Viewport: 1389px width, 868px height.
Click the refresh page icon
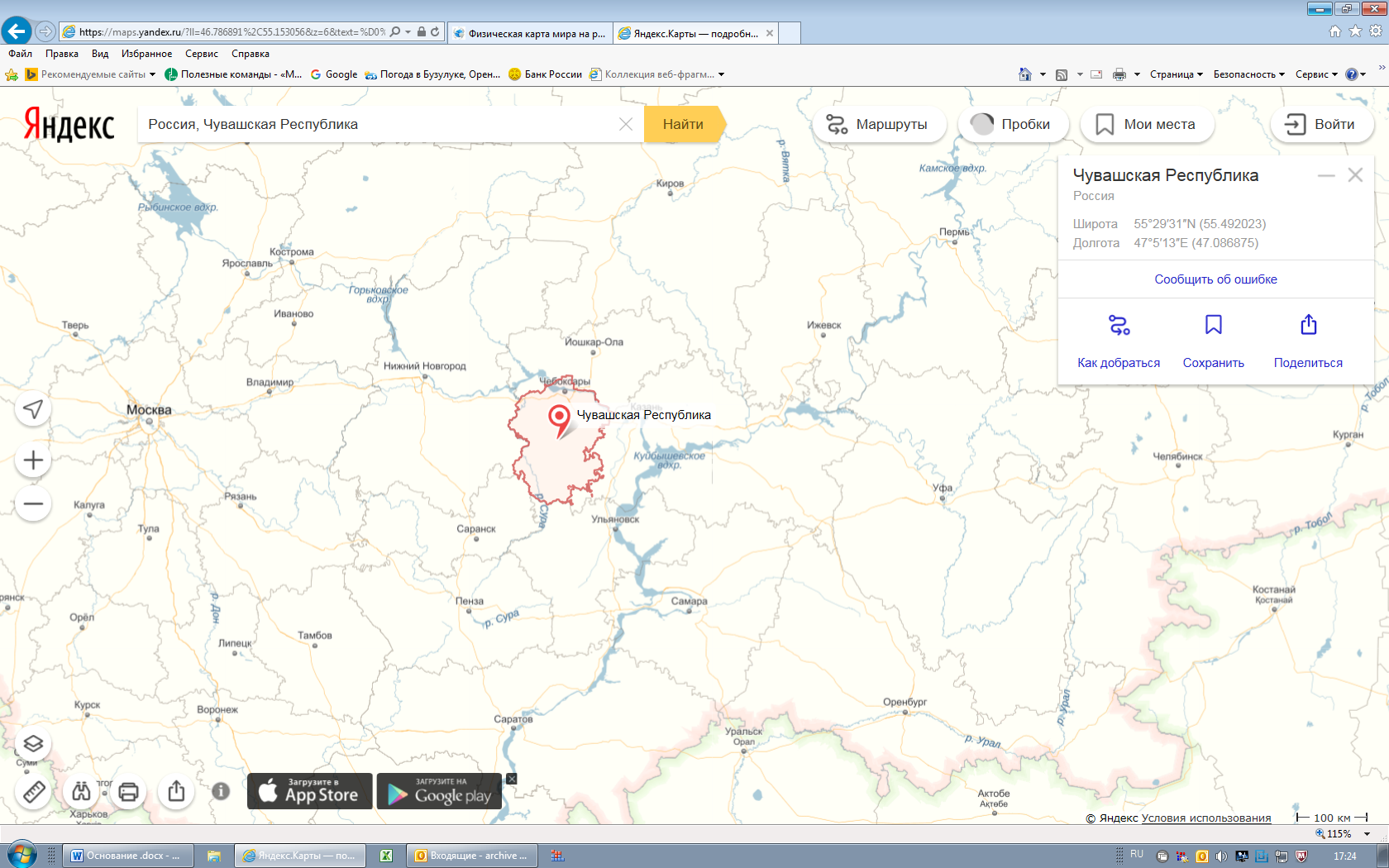tap(435, 32)
